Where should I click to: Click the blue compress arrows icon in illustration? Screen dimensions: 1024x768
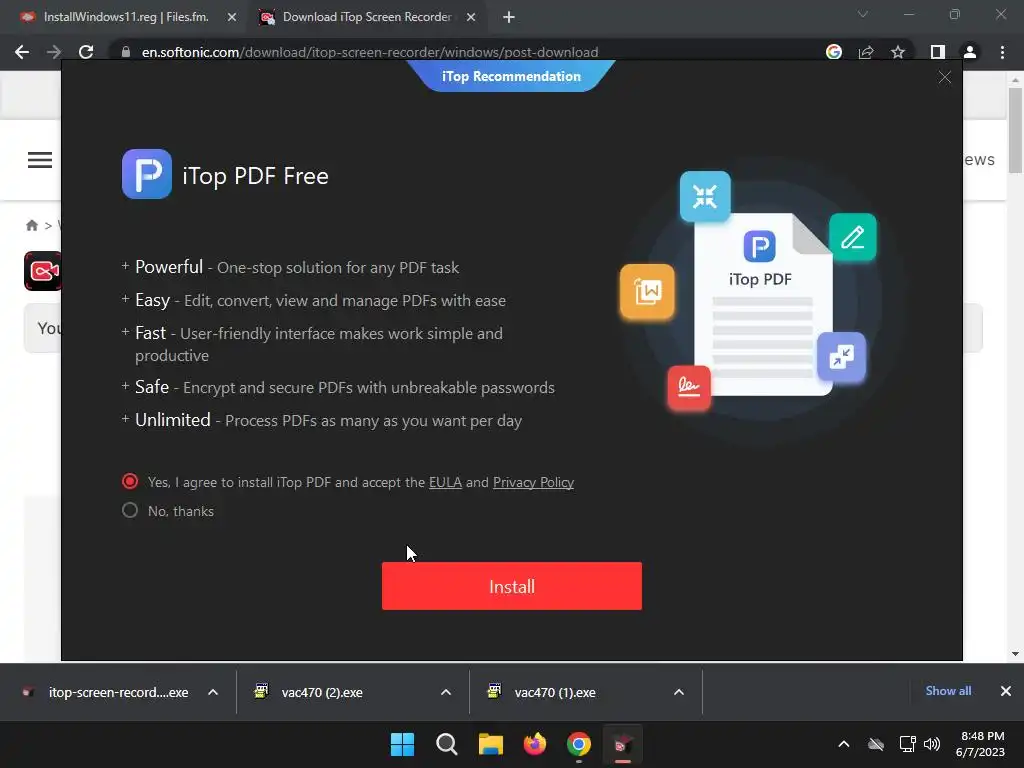coord(705,196)
